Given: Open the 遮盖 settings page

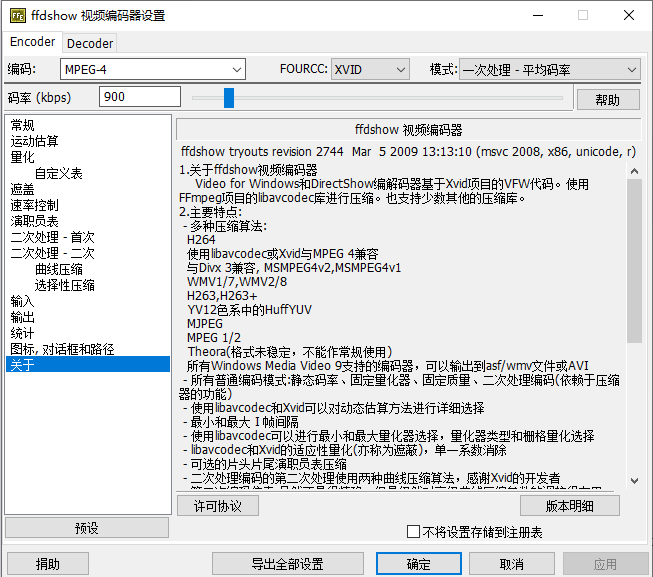Looking at the screenshot, I should tap(22, 189).
